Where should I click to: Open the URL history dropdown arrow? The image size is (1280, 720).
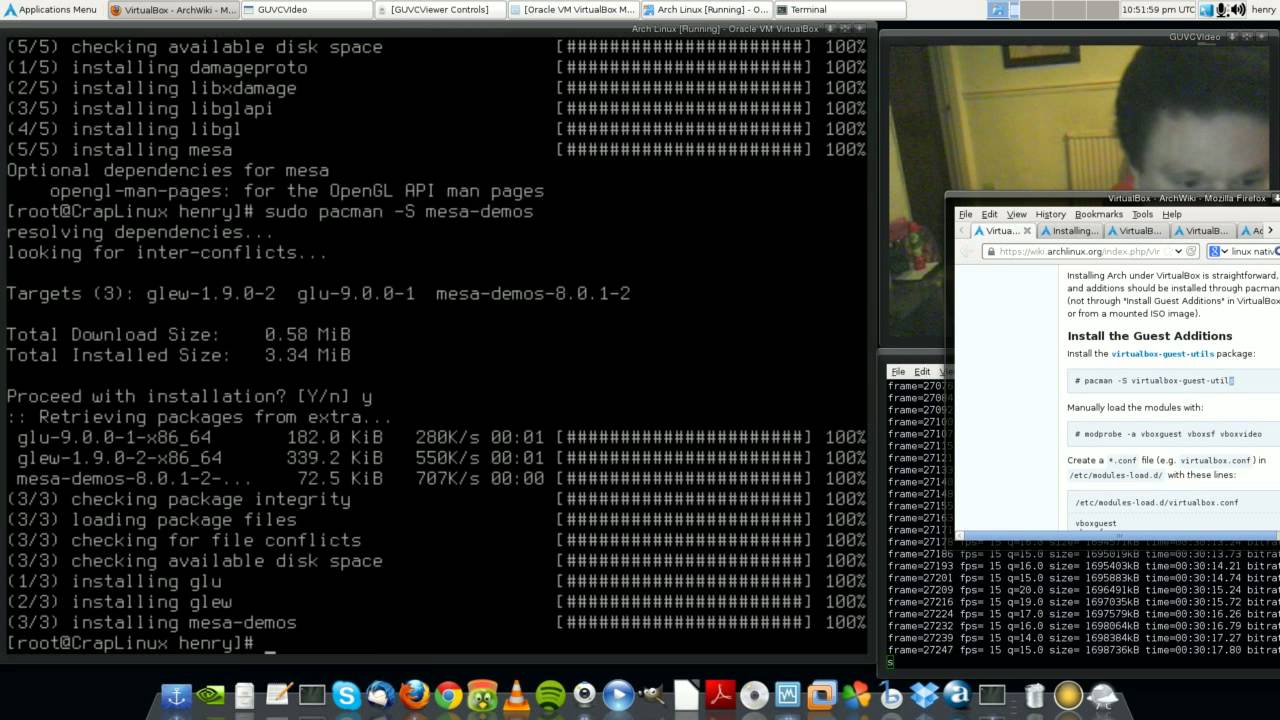(1178, 251)
